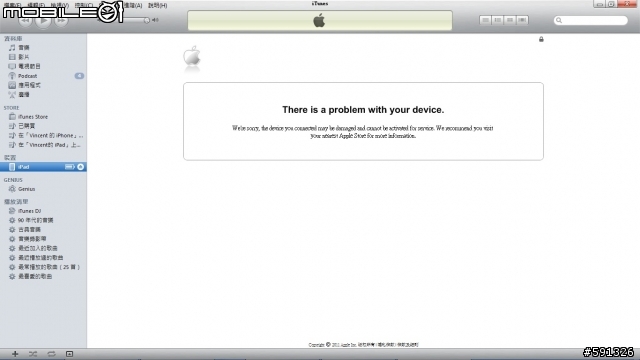Eject the iPad using eject icon
The image size is (640, 360).
point(80,167)
